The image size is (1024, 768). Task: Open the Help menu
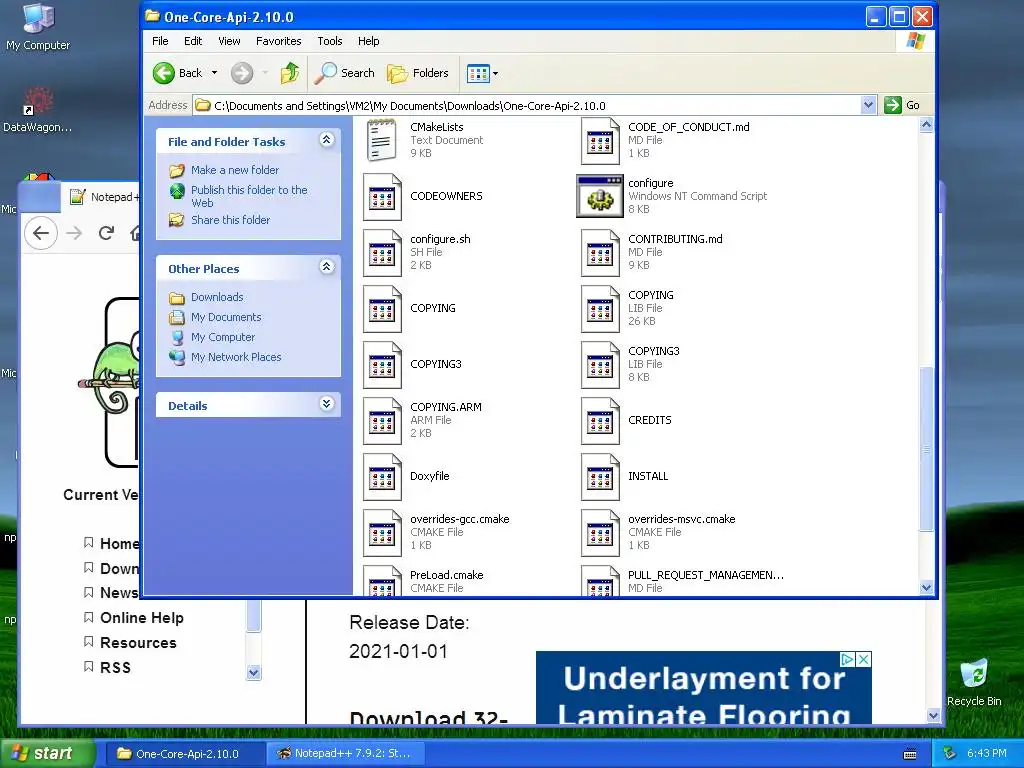(368, 41)
